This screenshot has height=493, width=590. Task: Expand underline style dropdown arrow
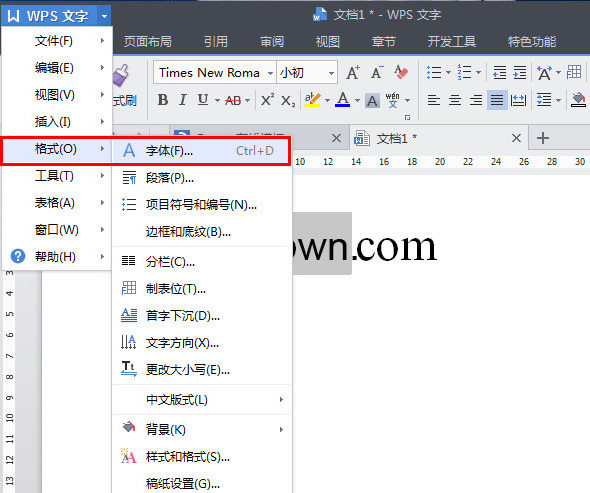click(217, 100)
